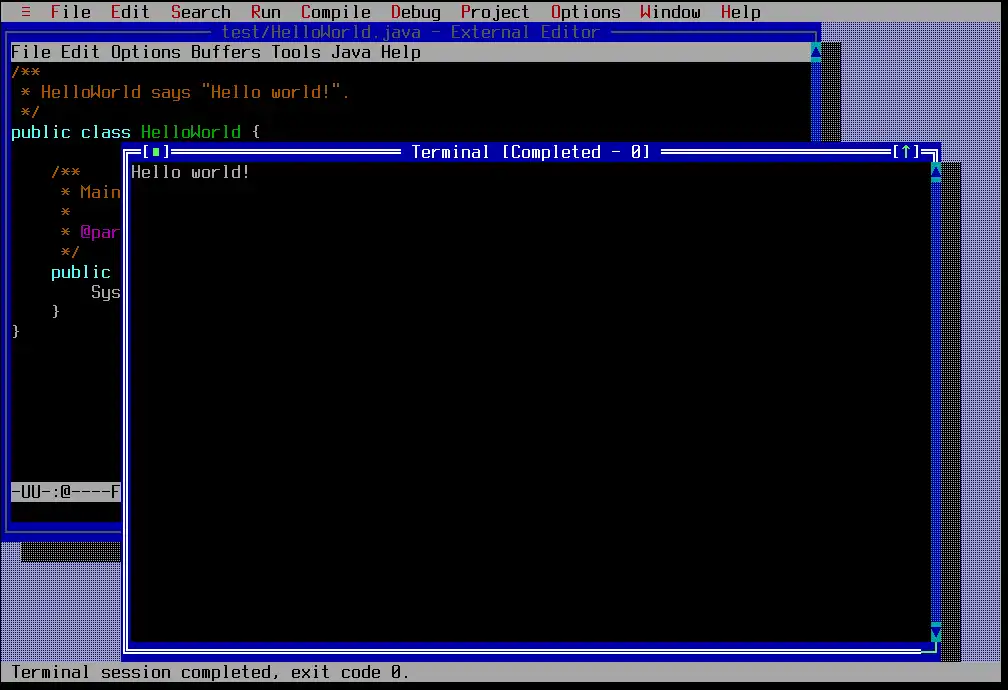
Task: Open Help menu in External Editor window
Action: point(400,52)
